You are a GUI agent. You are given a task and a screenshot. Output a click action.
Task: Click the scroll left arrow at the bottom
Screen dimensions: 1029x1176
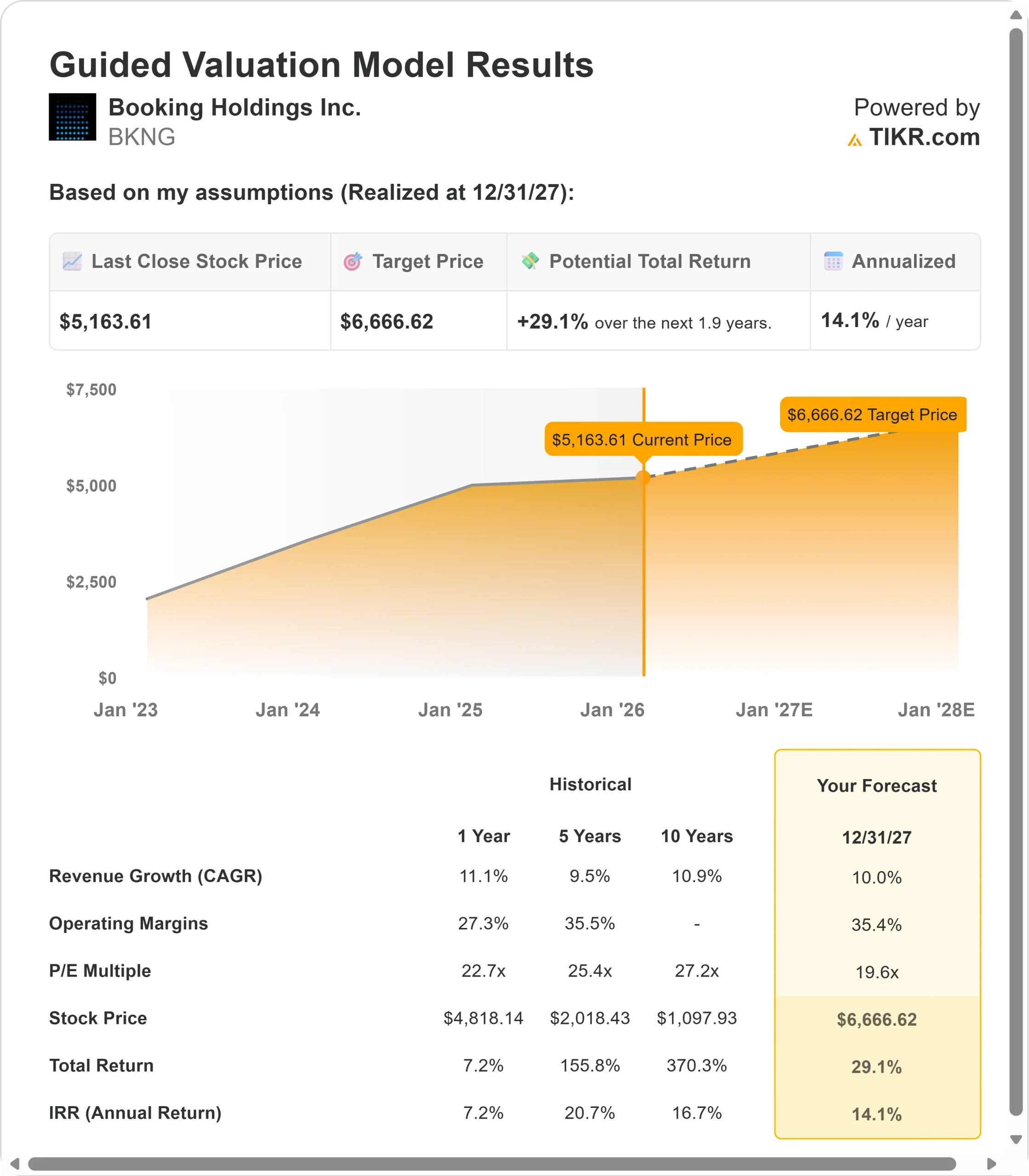tap(15, 1164)
